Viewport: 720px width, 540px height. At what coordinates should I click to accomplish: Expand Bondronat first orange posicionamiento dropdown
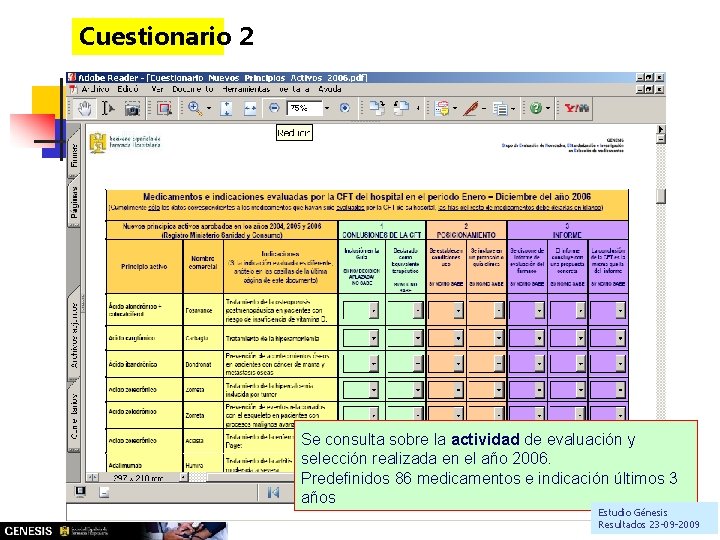point(446,364)
